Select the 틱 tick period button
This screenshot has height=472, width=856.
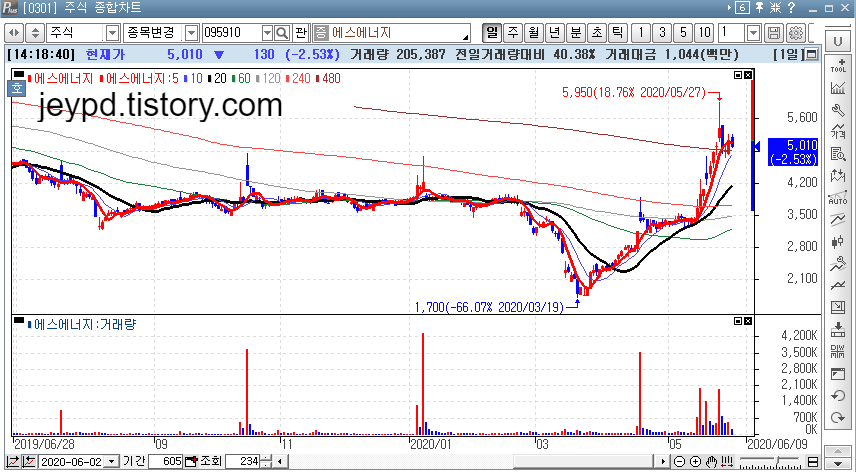pyautogui.click(x=616, y=33)
